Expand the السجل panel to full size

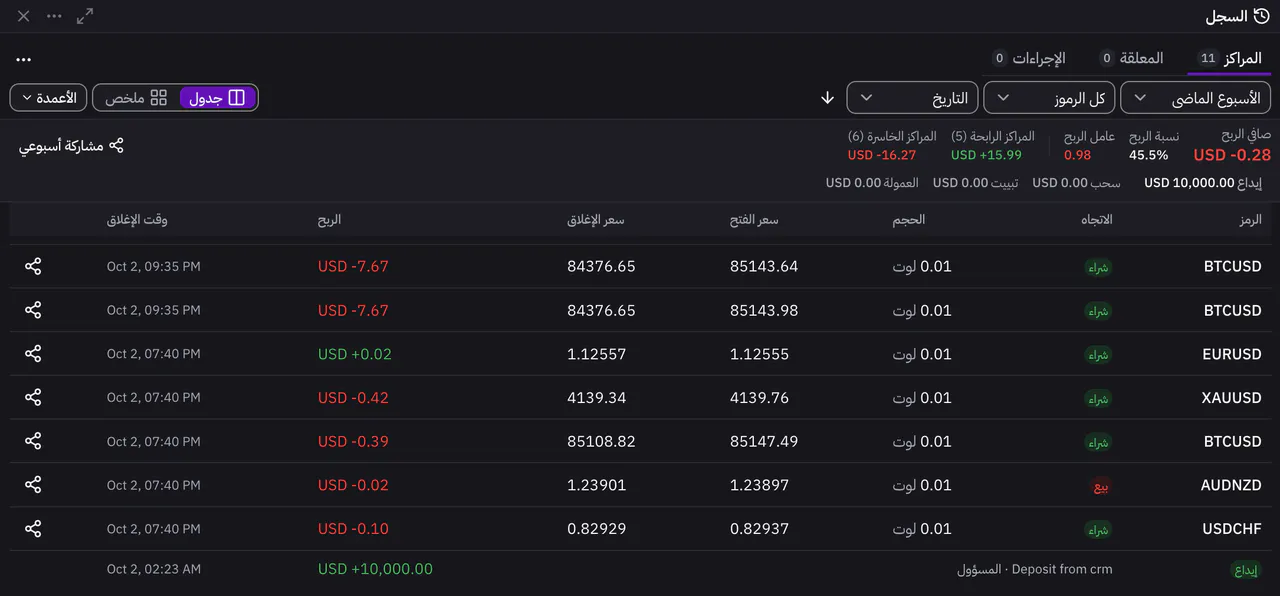click(x=85, y=16)
